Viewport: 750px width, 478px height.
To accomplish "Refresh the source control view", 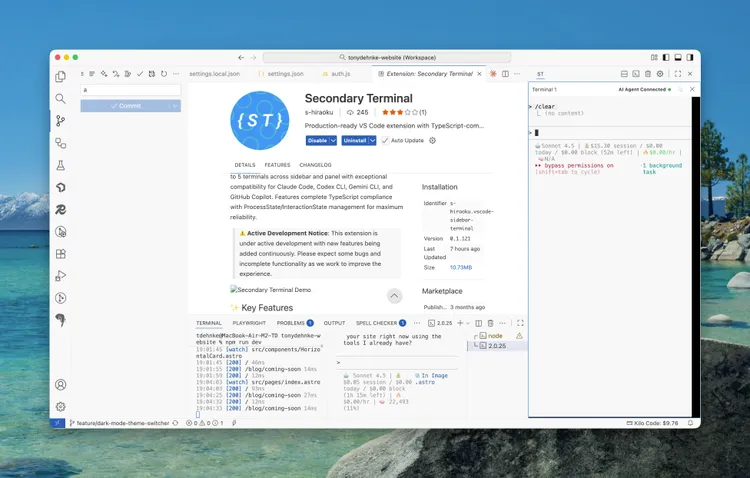I will [166, 74].
